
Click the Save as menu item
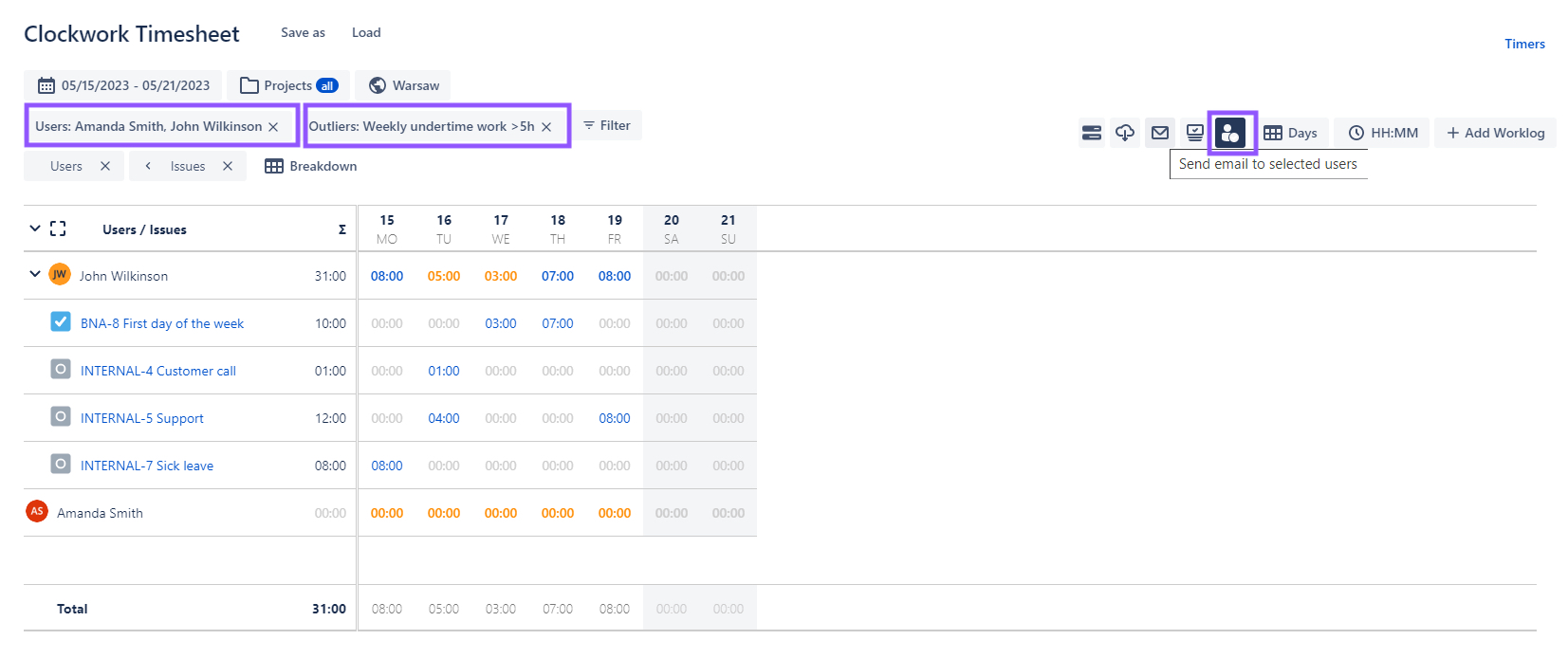[x=303, y=32]
